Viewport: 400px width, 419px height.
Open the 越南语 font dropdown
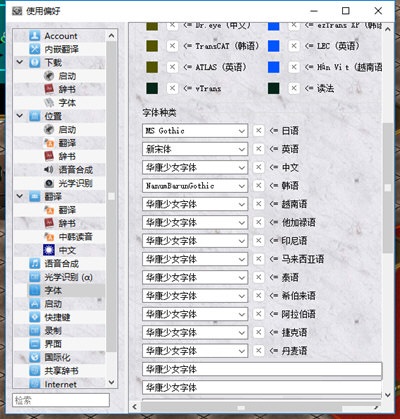point(195,204)
